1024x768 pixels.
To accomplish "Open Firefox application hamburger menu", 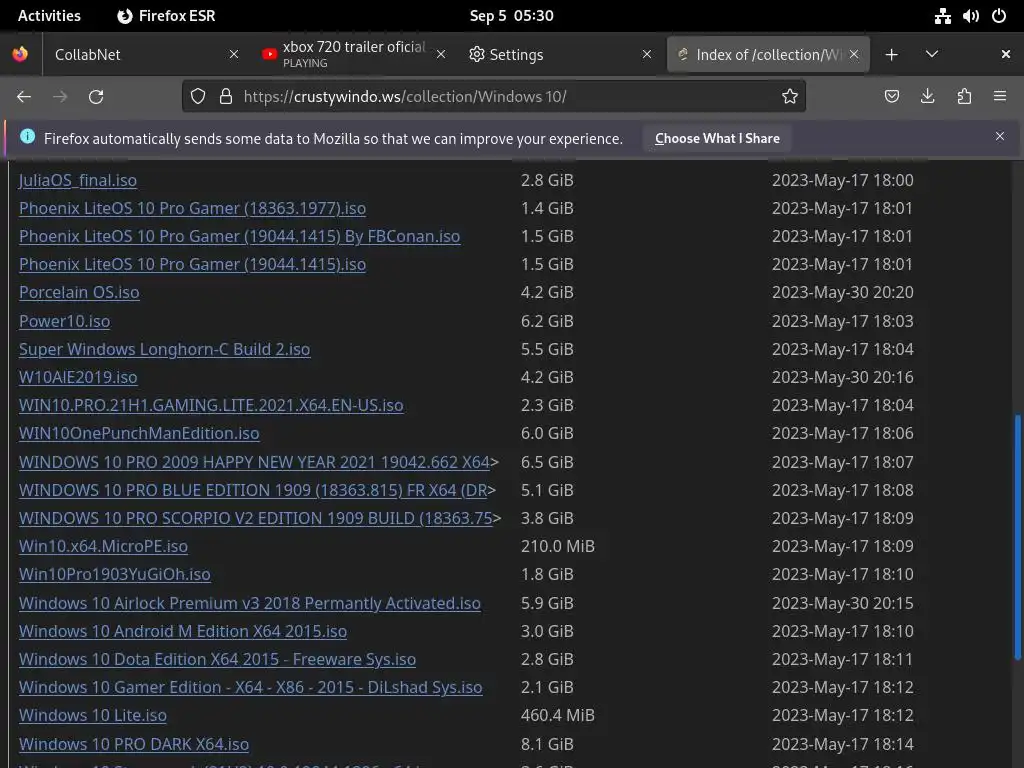I will tap(1000, 97).
